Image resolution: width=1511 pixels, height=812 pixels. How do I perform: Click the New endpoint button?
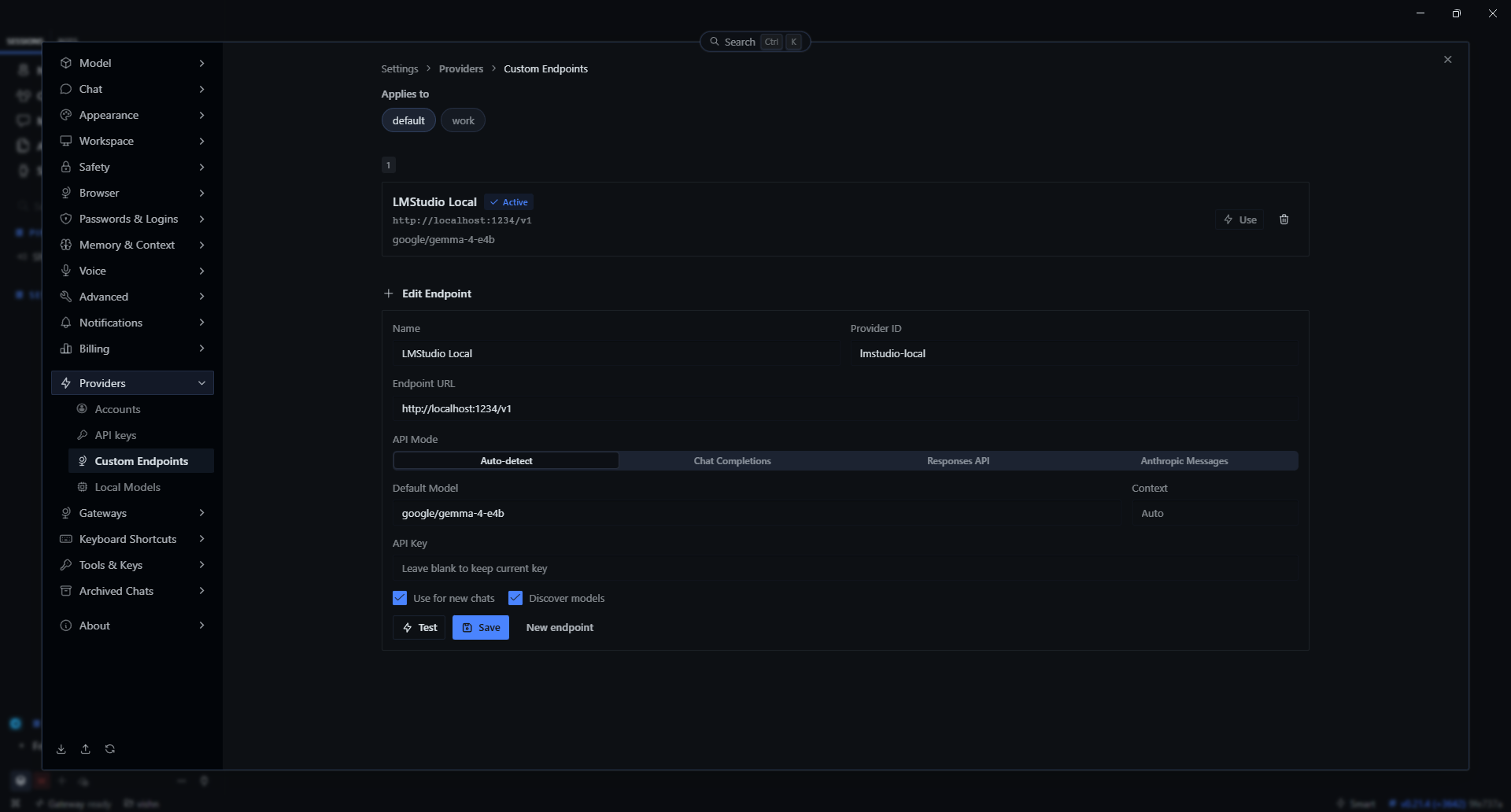coord(560,627)
